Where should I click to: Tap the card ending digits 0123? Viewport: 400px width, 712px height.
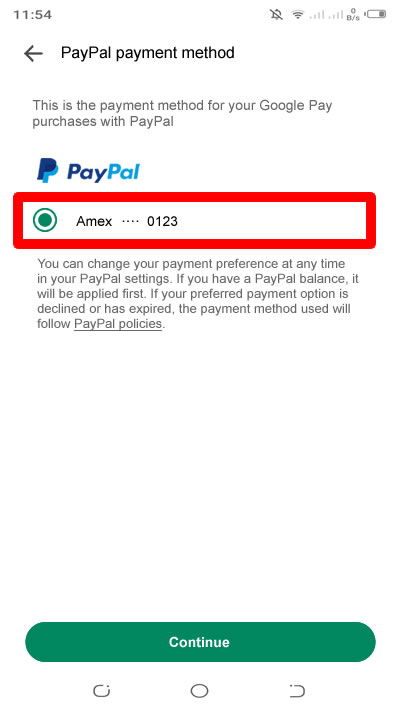coord(162,221)
